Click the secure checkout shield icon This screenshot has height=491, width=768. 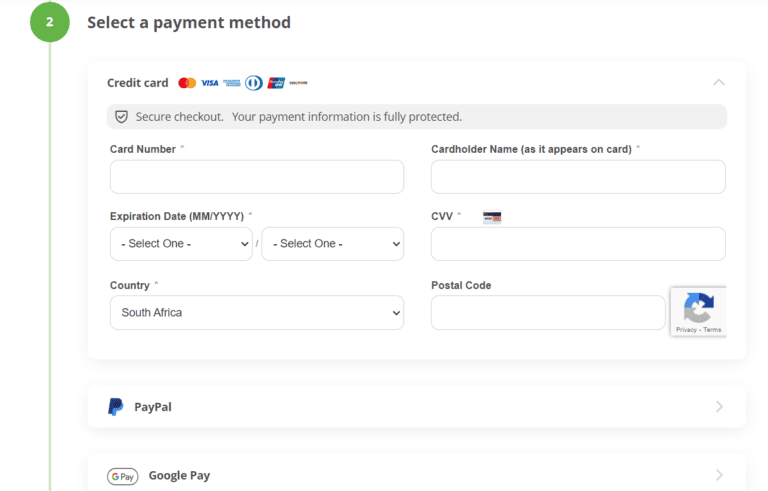tap(121, 117)
